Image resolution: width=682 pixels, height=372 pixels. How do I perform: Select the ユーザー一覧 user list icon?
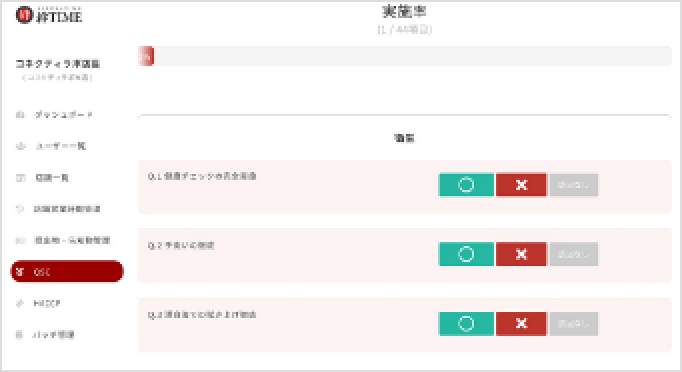(x=20, y=146)
